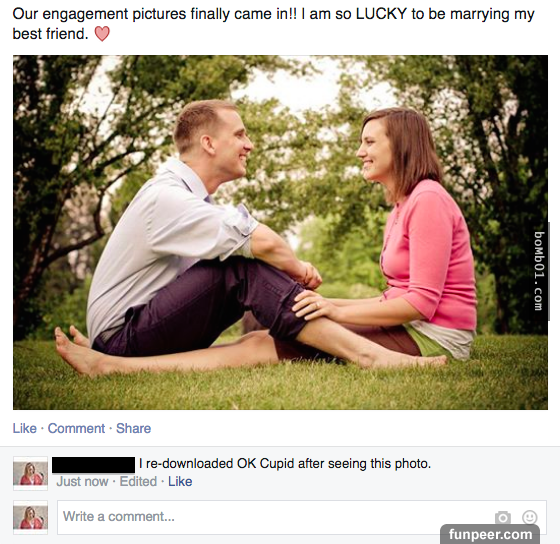Click the Comment link under the photo
Viewport: 560px width, 544px height.
76,428
